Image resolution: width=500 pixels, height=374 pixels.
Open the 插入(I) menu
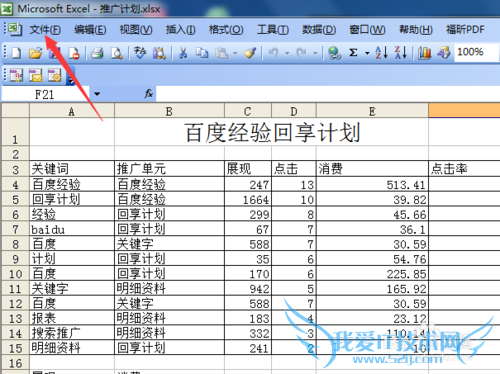coord(181,30)
